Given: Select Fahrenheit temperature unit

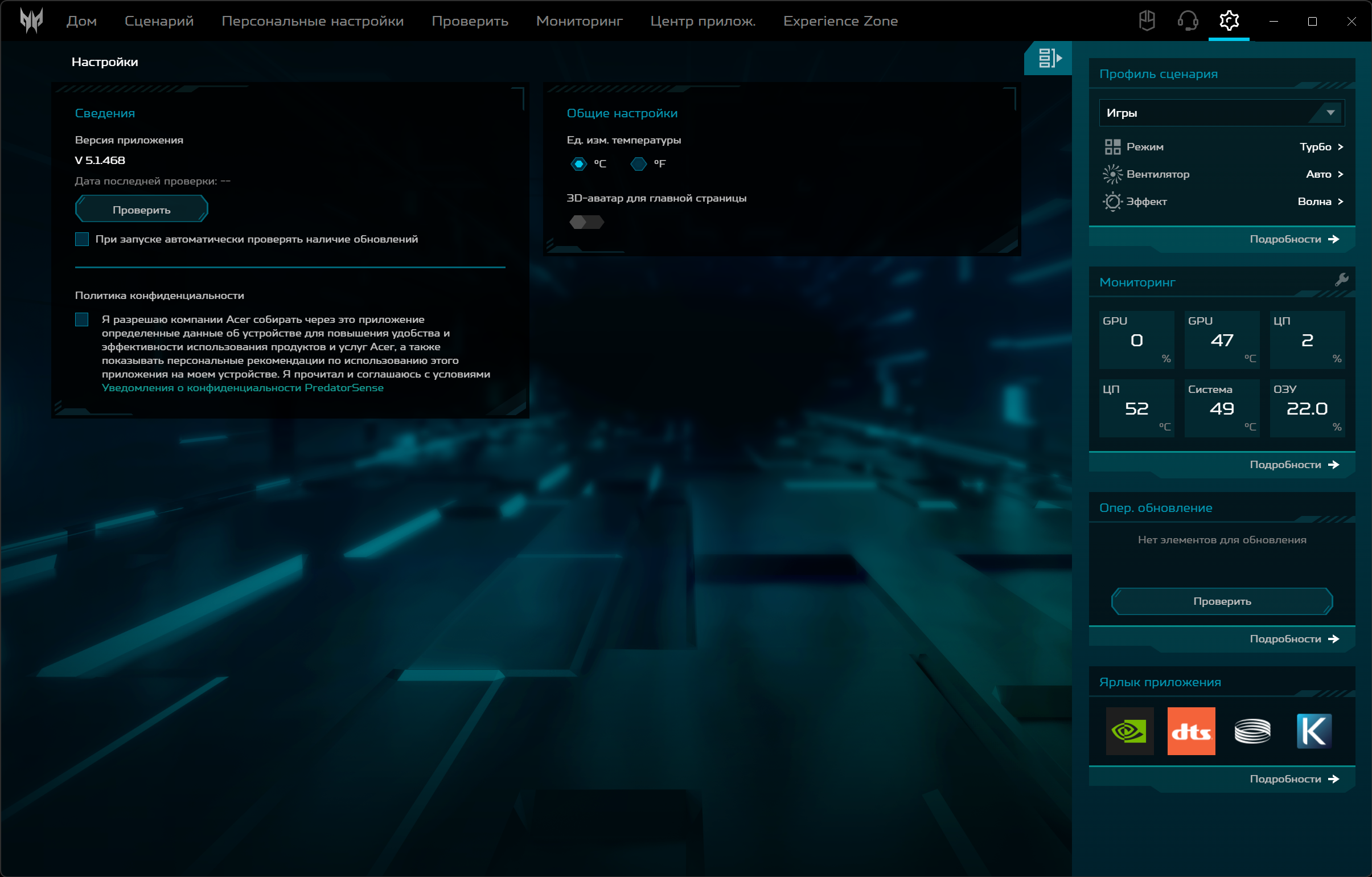Looking at the screenshot, I should pos(638,164).
